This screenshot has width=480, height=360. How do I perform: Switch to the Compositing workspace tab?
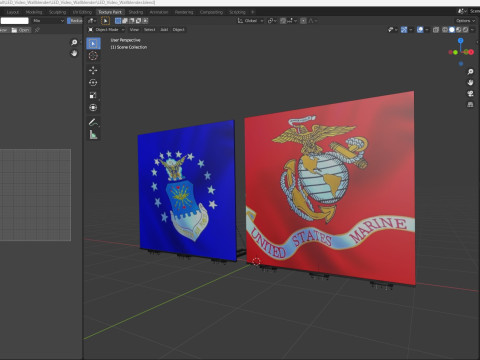click(211, 12)
